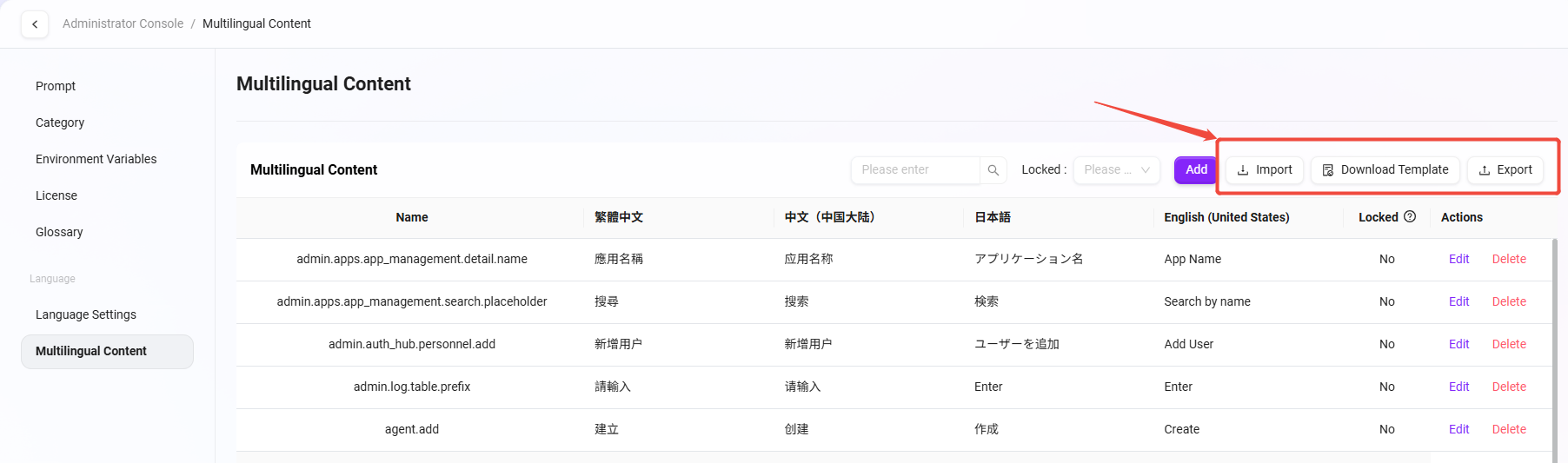The width and height of the screenshot is (1568, 463).
Task: Navigate to Language Settings
Action: point(86,314)
